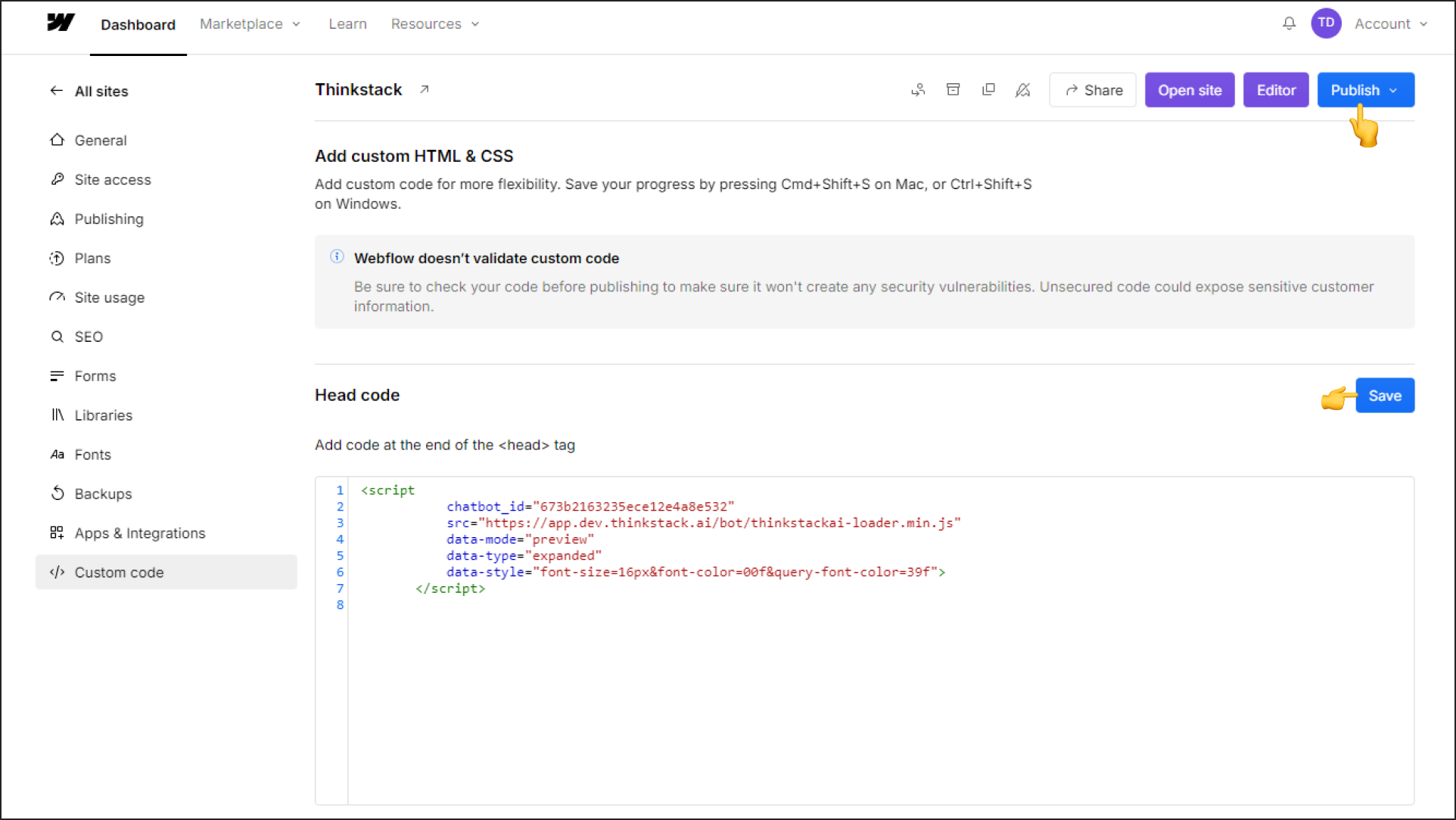Click the duplicate site icon in toolbar
This screenshot has height=820, width=1456.
(988, 89)
